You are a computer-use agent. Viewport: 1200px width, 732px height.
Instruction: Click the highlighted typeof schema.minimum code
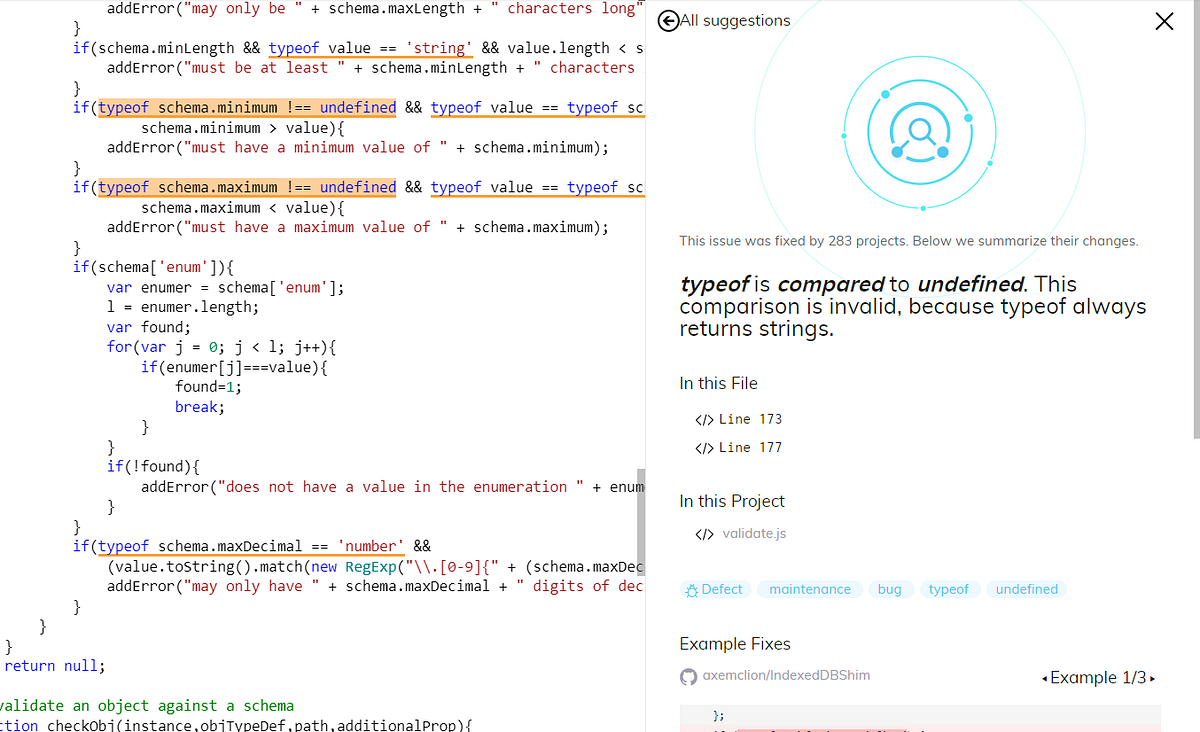coord(245,107)
